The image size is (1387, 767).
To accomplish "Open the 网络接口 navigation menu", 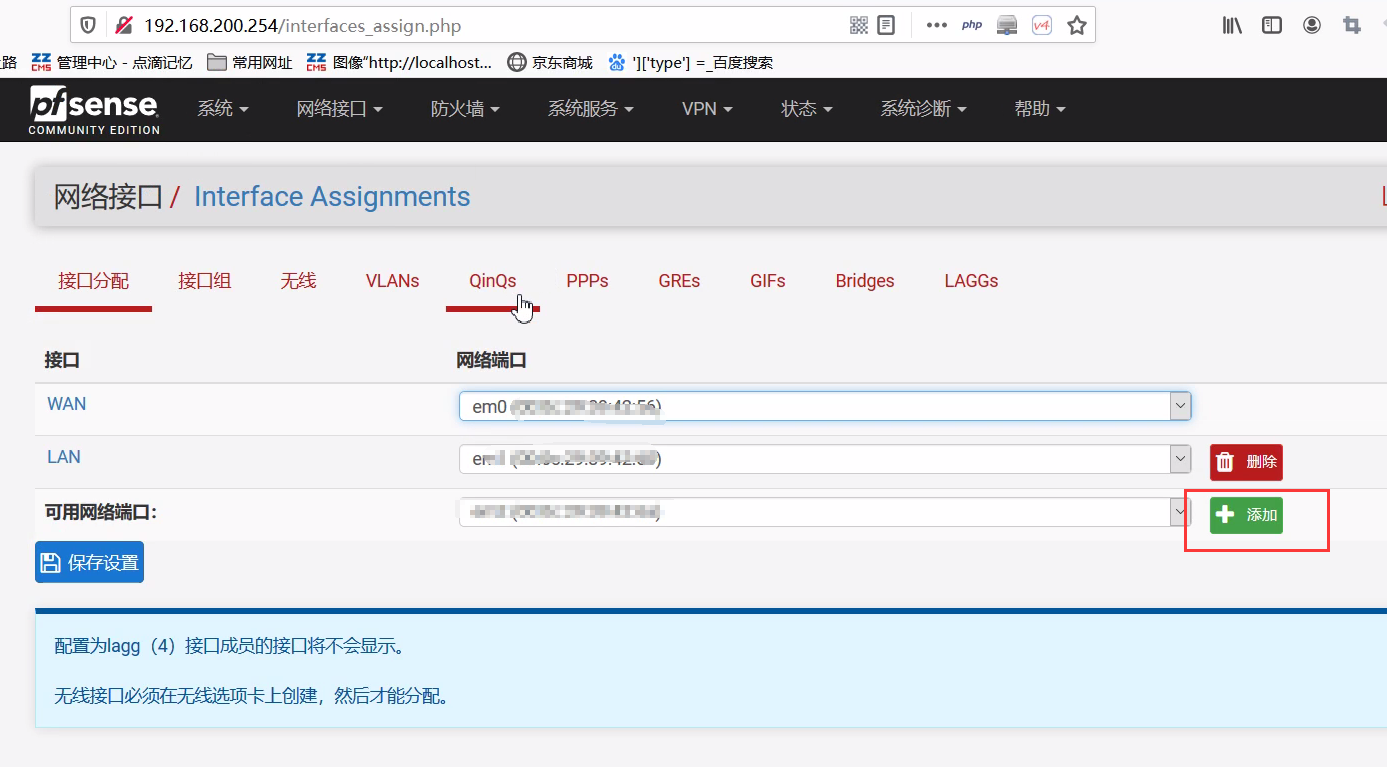I will pyautogui.click(x=340, y=109).
